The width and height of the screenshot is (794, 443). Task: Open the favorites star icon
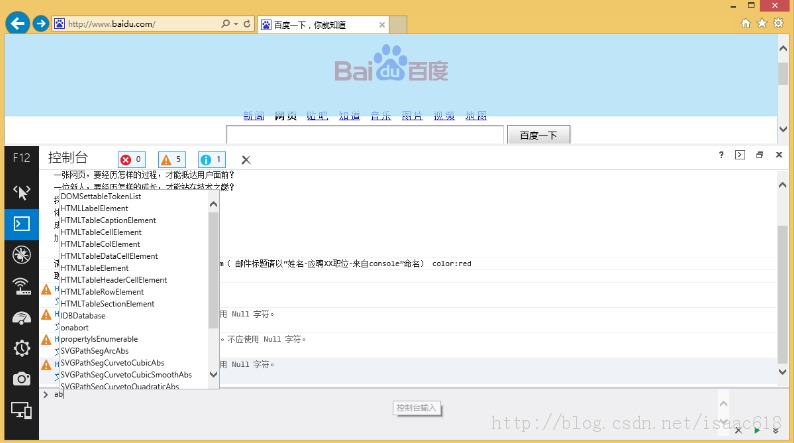(x=762, y=23)
